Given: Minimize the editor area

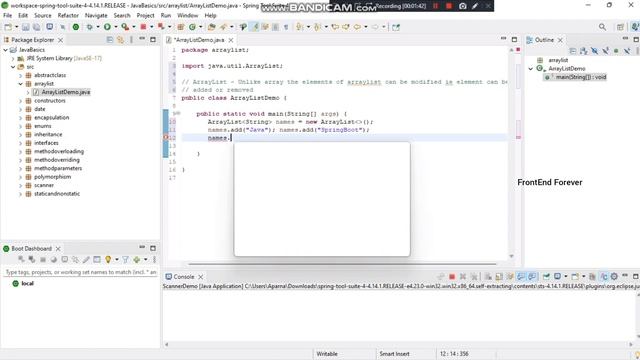Looking at the screenshot, I should 503,39.
